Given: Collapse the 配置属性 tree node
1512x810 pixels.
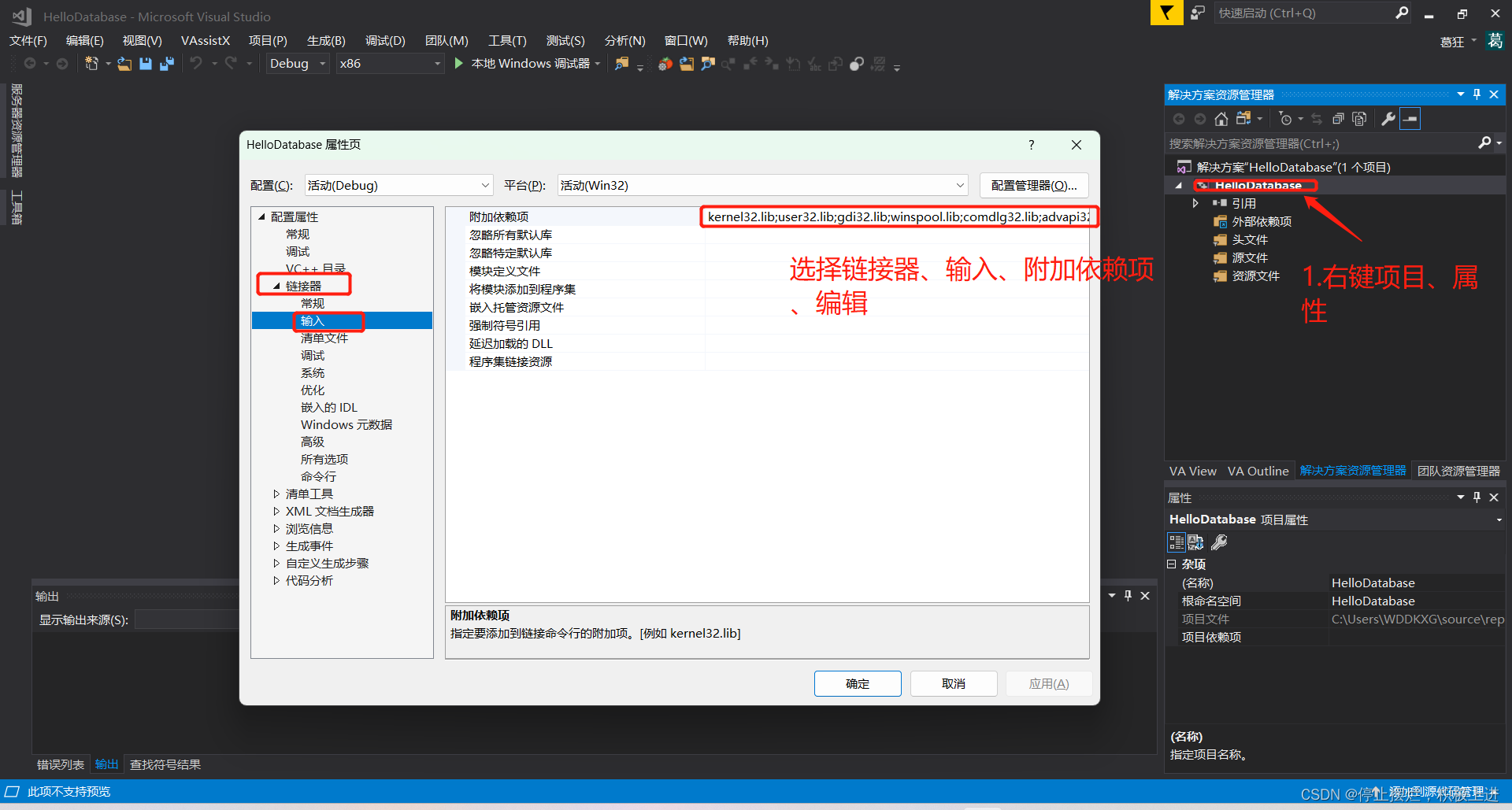Looking at the screenshot, I should pyautogui.click(x=261, y=216).
